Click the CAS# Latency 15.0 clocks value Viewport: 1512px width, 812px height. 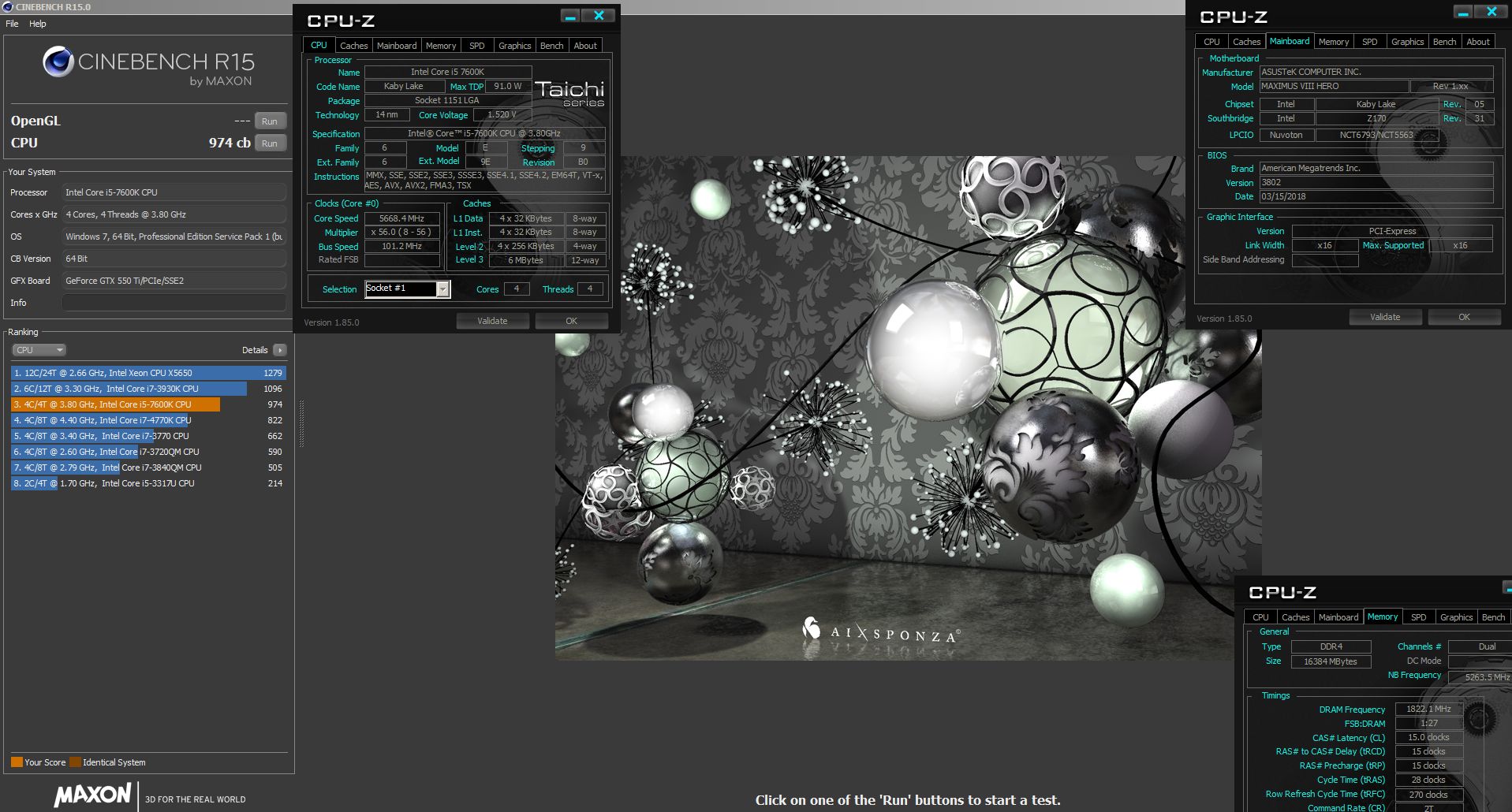pyautogui.click(x=1428, y=737)
